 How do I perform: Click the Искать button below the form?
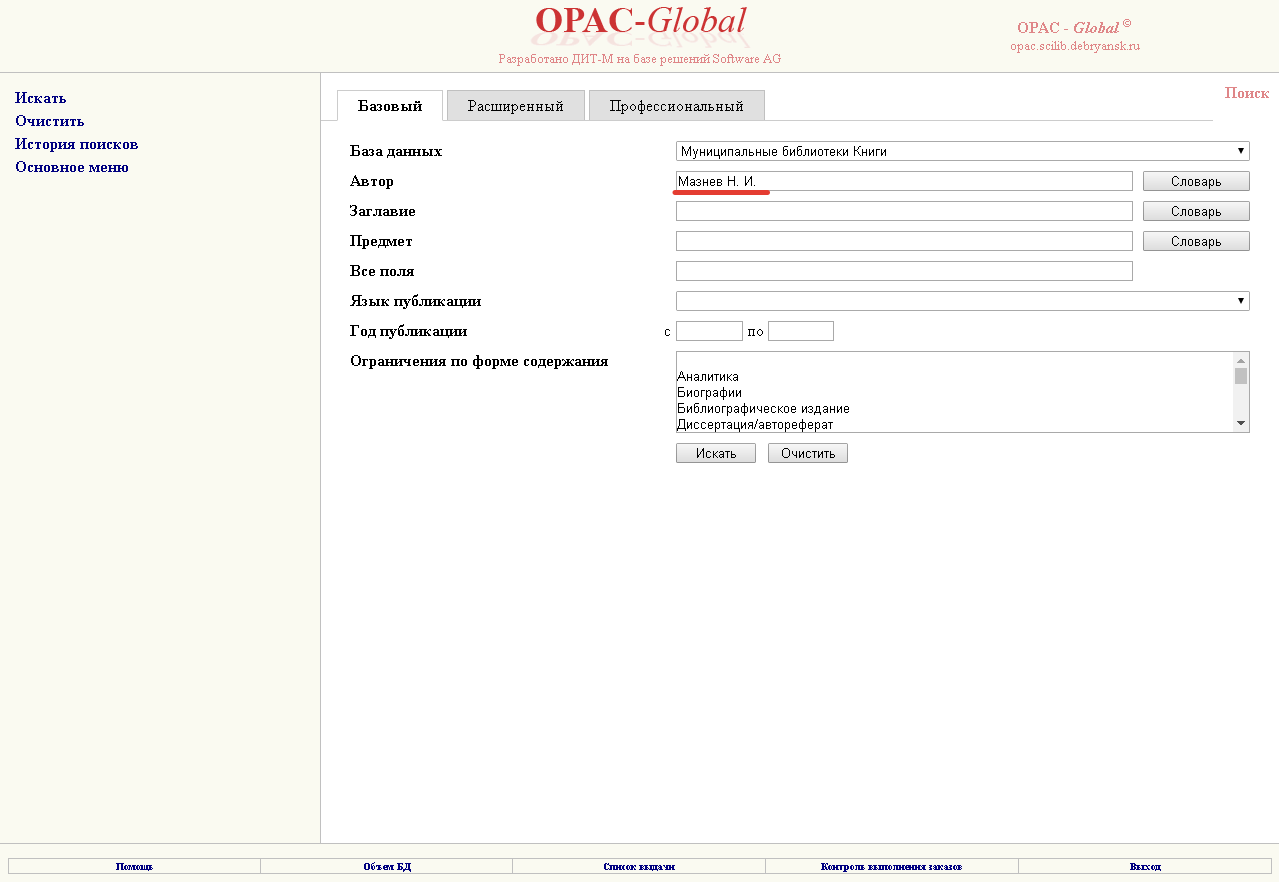(716, 453)
